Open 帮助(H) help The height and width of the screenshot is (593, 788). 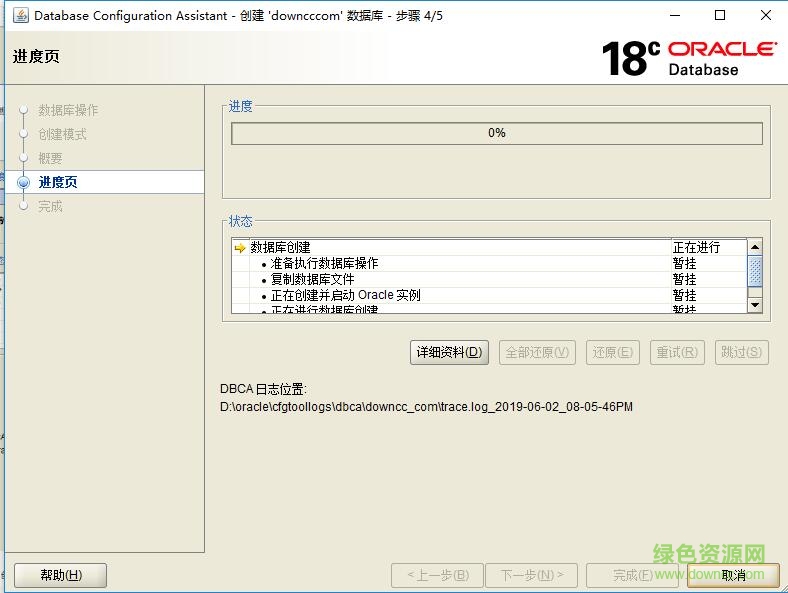(x=60, y=575)
